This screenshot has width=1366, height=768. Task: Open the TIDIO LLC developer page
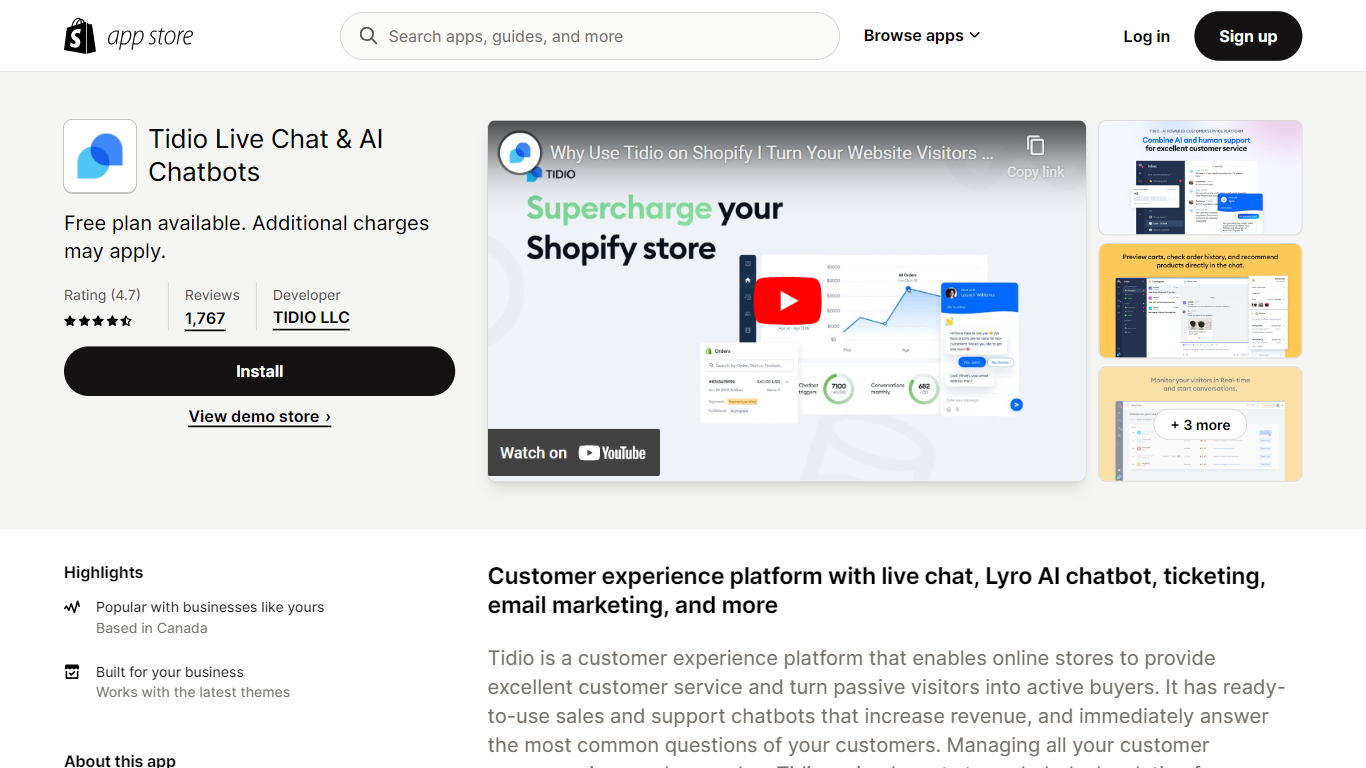tap(311, 318)
